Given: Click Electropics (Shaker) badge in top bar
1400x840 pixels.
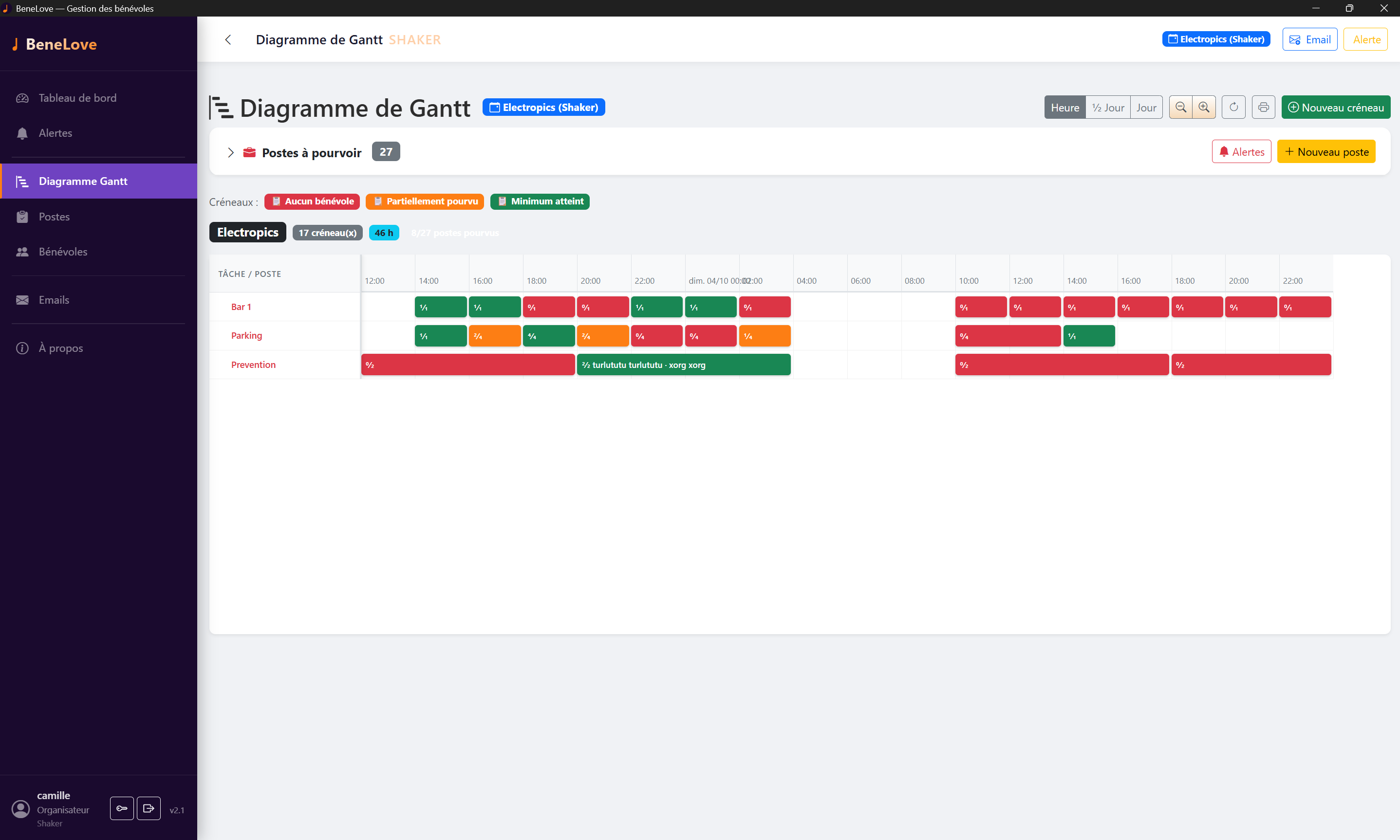Looking at the screenshot, I should 1216,39.
